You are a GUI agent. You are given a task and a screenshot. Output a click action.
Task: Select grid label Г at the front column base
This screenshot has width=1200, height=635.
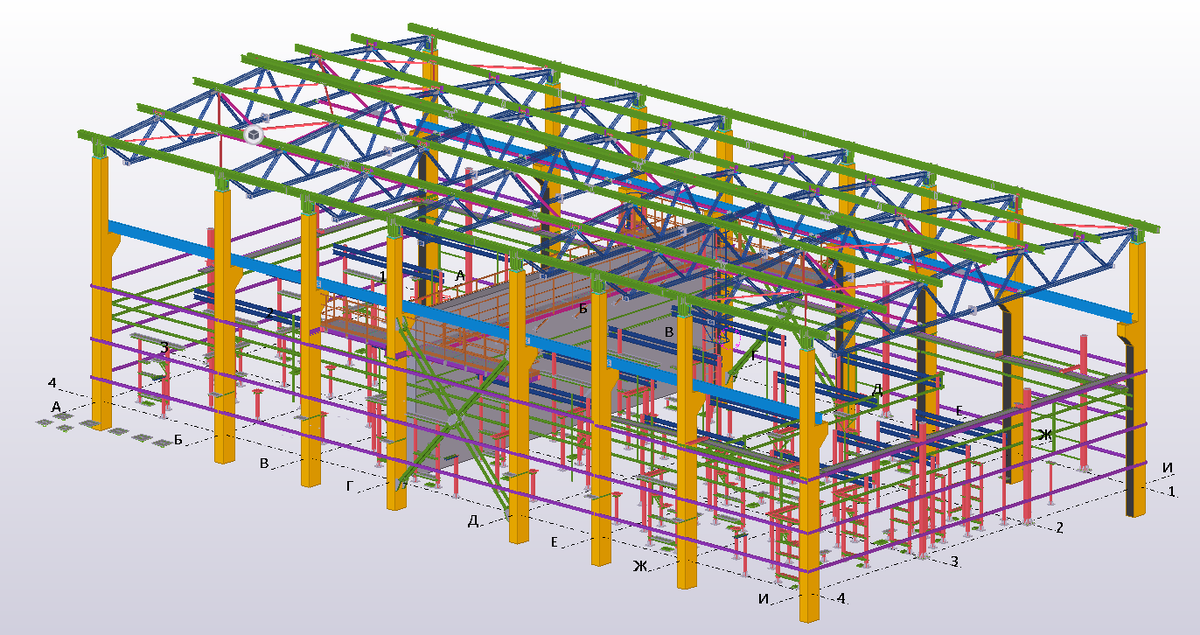click(349, 485)
